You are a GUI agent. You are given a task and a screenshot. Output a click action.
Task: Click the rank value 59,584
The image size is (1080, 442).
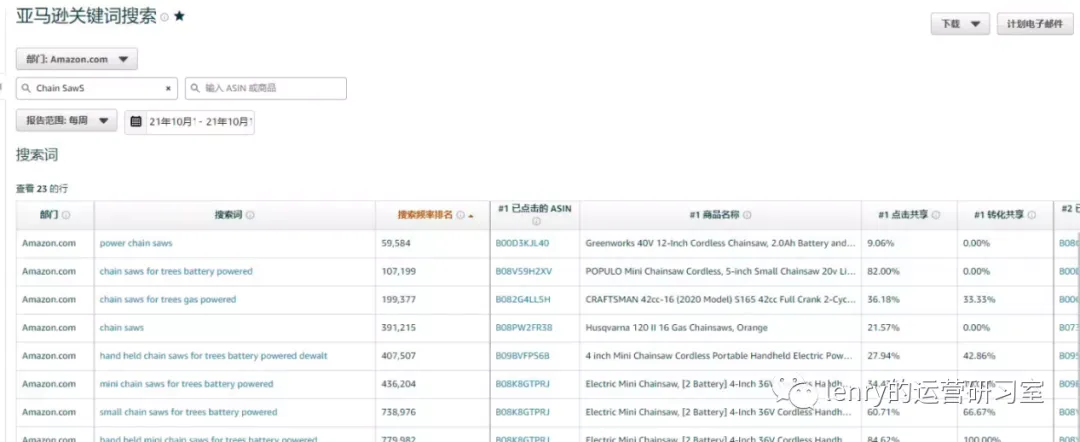(x=397, y=243)
